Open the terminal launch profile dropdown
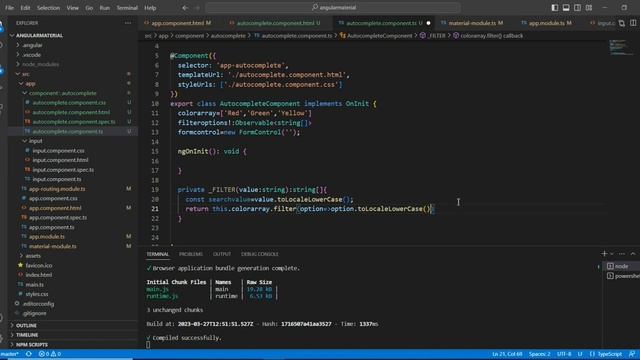Screen dimensions: 640x360 (611, 254)
